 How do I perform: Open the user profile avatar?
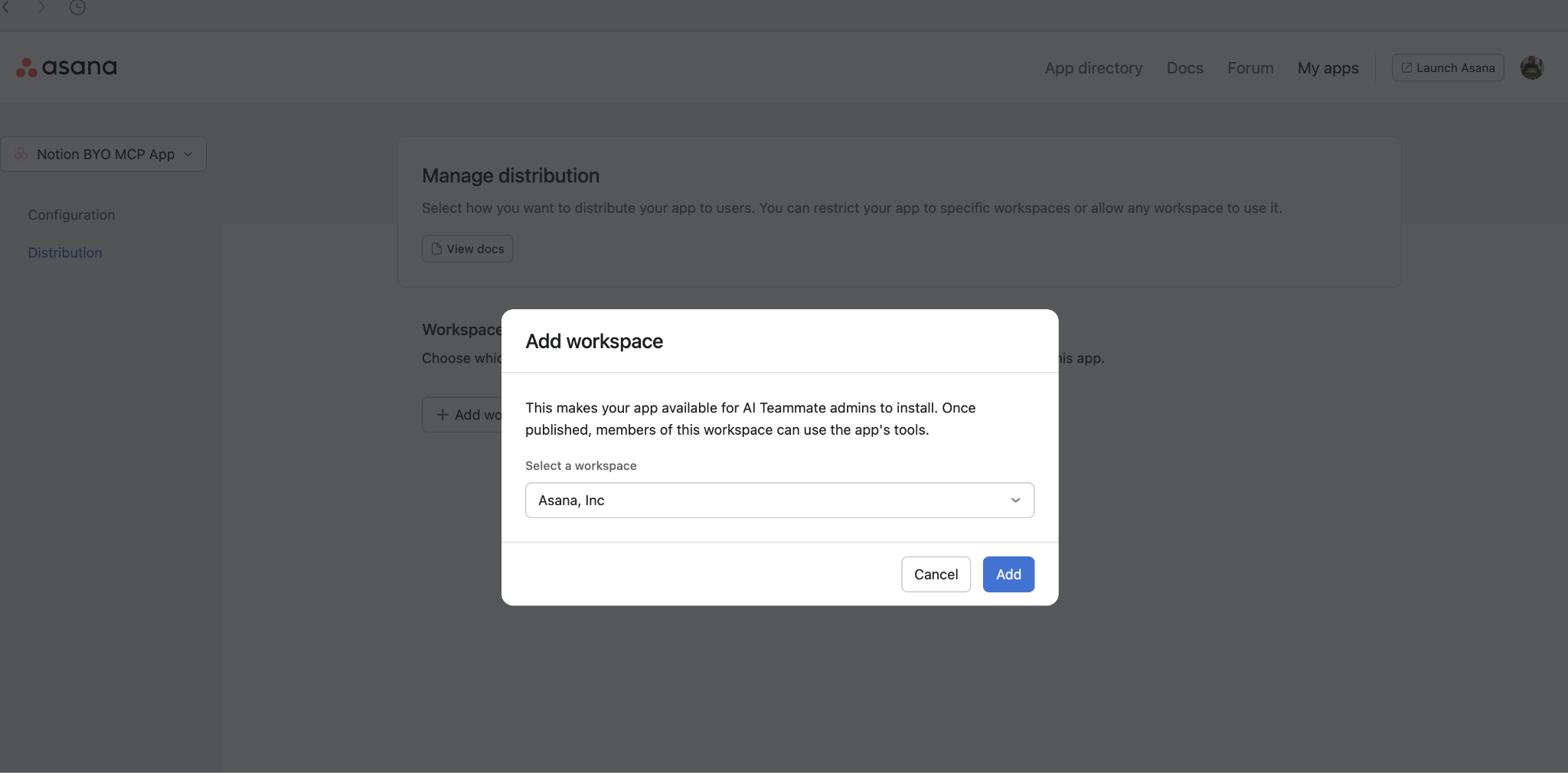[x=1531, y=67]
